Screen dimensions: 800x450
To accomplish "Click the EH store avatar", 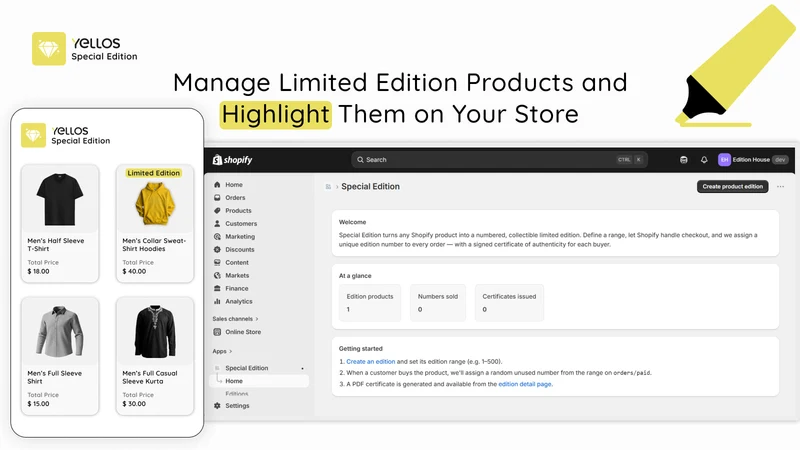I will pyautogui.click(x=724, y=160).
